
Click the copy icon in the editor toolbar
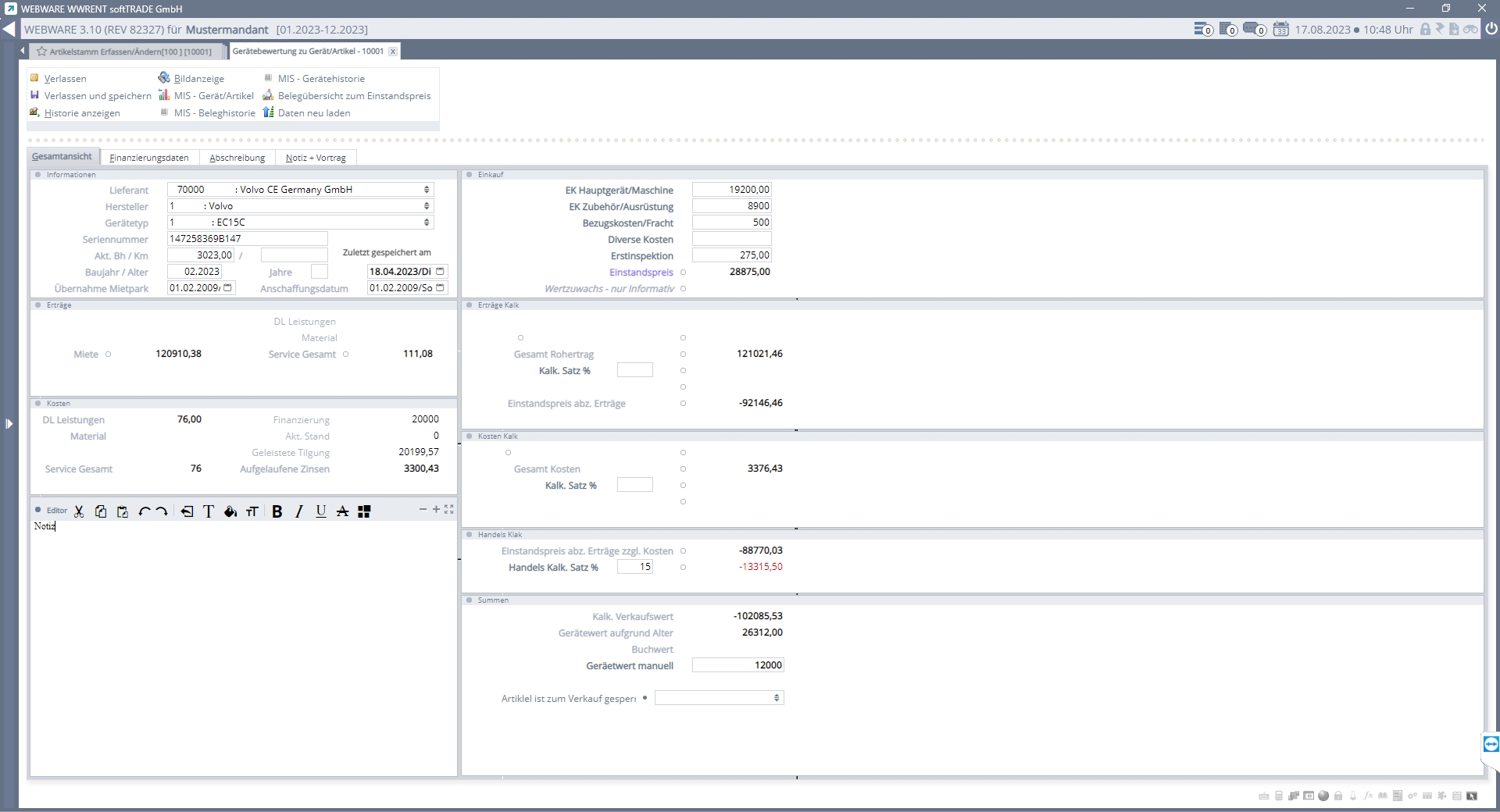coord(101,511)
